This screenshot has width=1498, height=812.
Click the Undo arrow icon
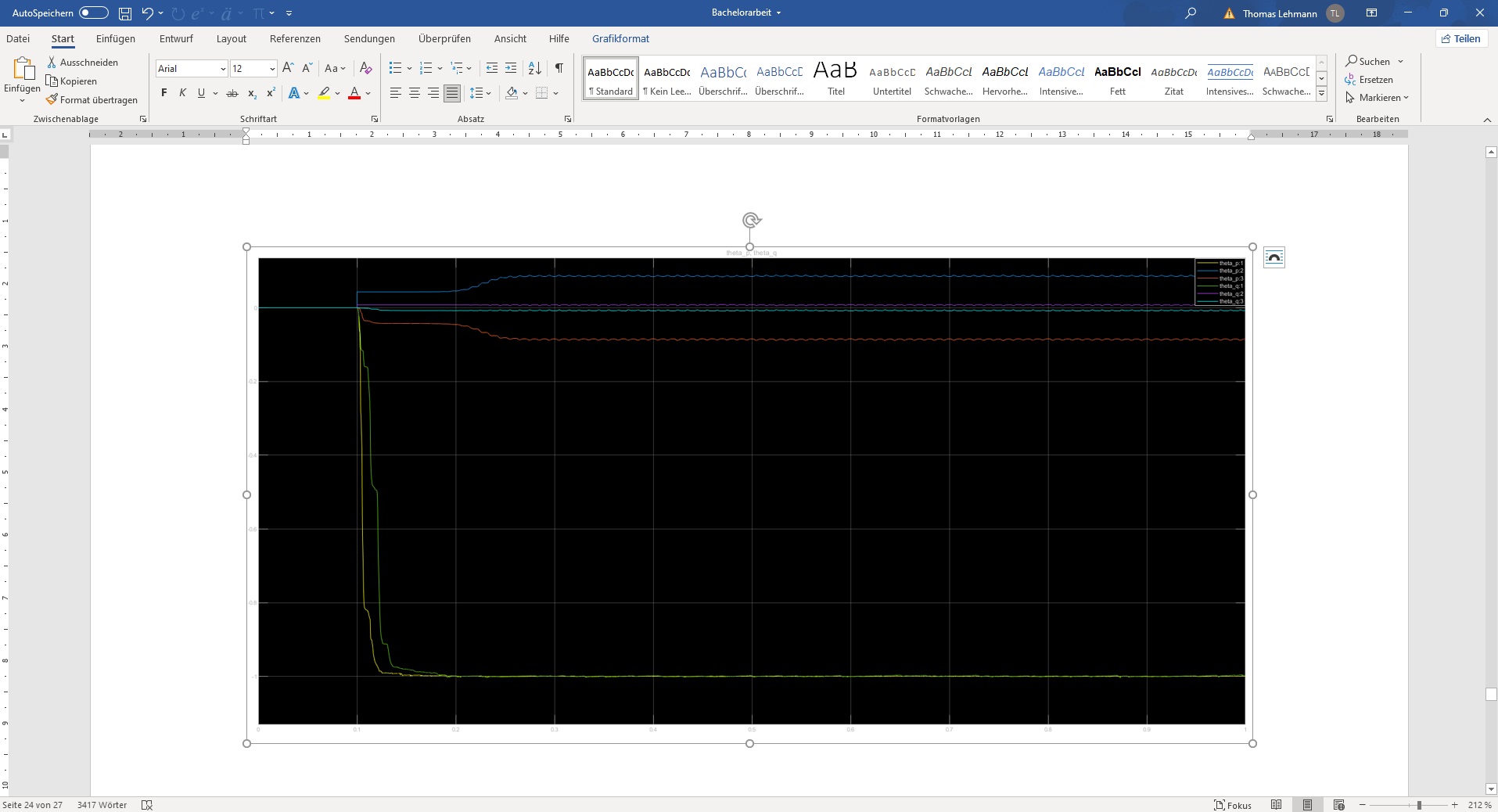coord(147,13)
